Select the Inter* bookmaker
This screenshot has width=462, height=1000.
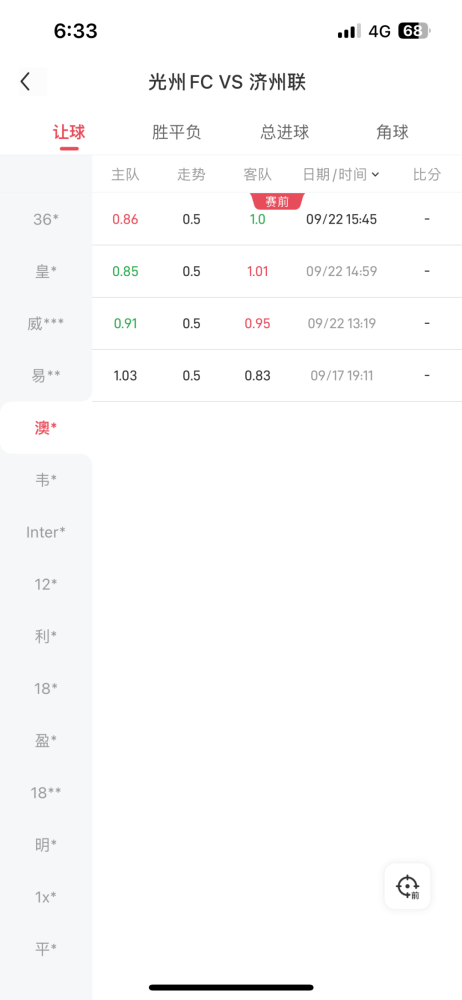click(x=46, y=532)
